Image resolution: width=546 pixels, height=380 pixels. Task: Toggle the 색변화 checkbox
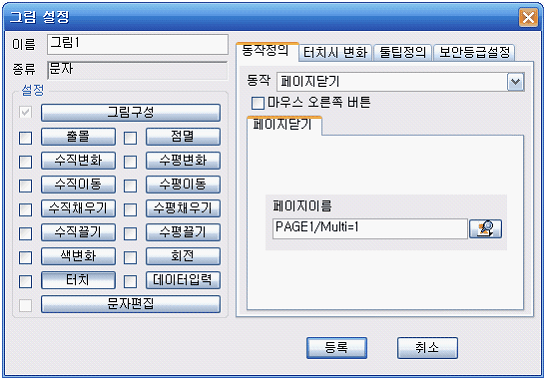pyautogui.click(x=25, y=258)
